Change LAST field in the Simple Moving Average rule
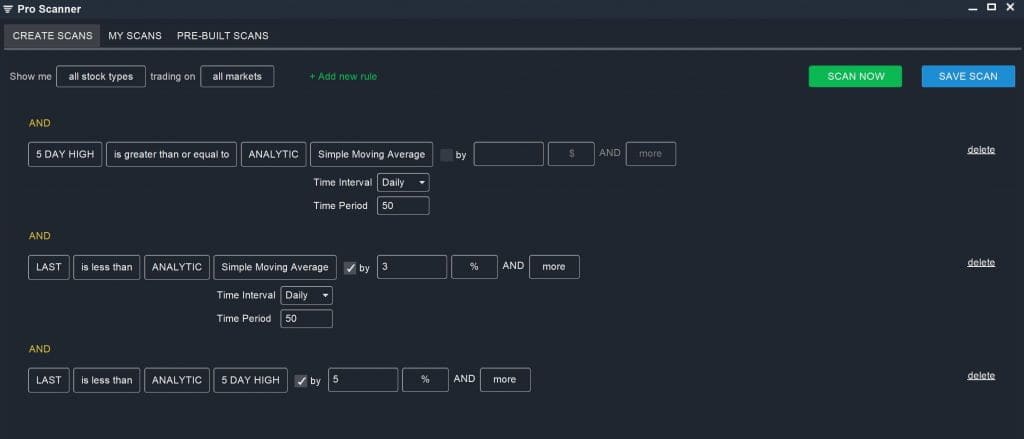The height and width of the screenshot is (439, 1024). [x=49, y=267]
